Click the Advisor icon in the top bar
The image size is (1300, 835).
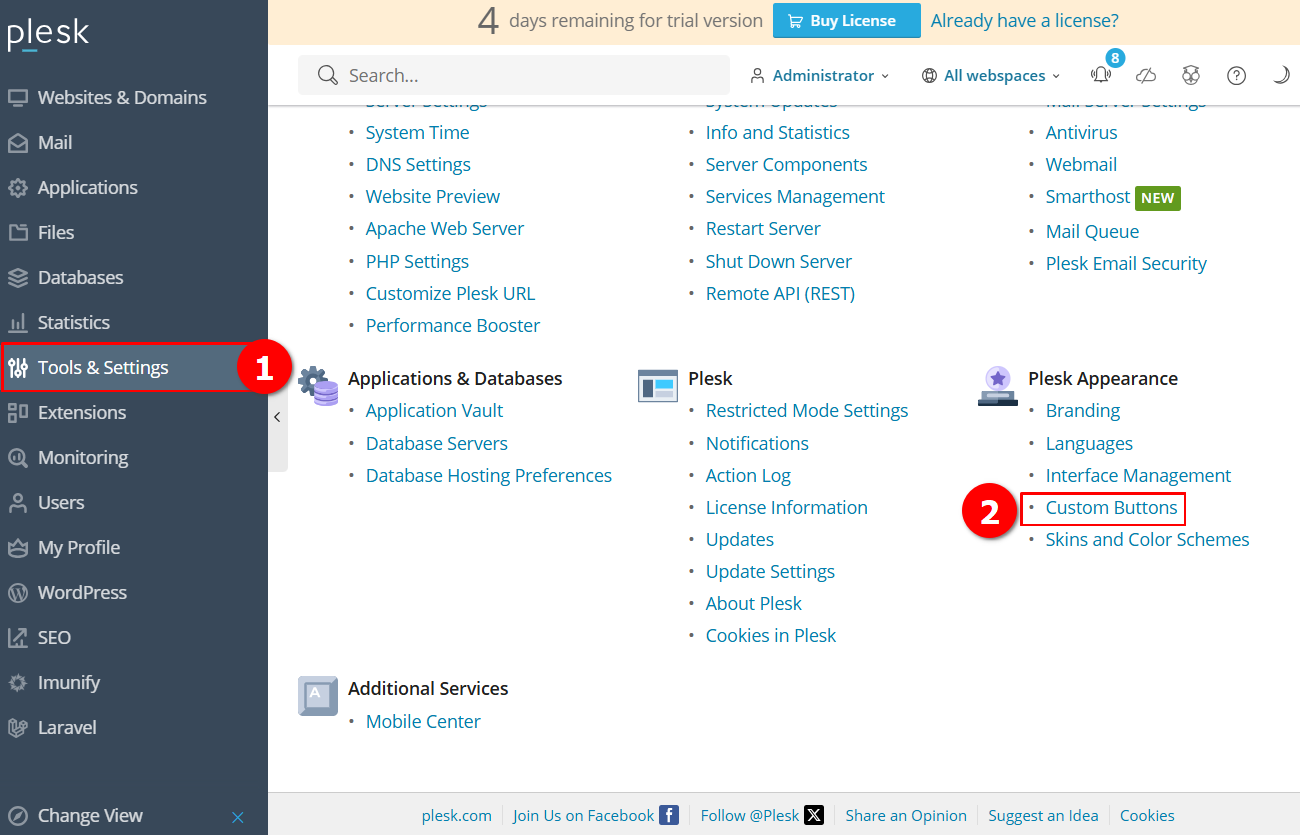pyautogui.click(x=1190, y=75)
